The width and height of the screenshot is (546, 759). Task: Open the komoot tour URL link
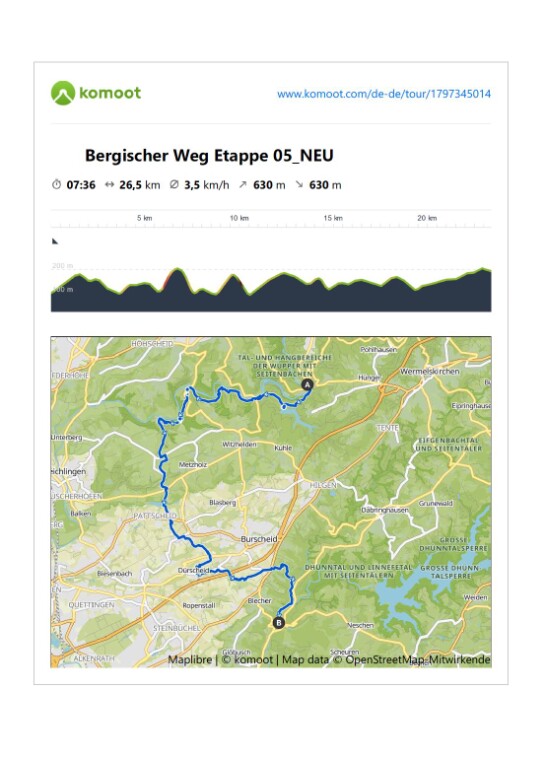[384, 94]
